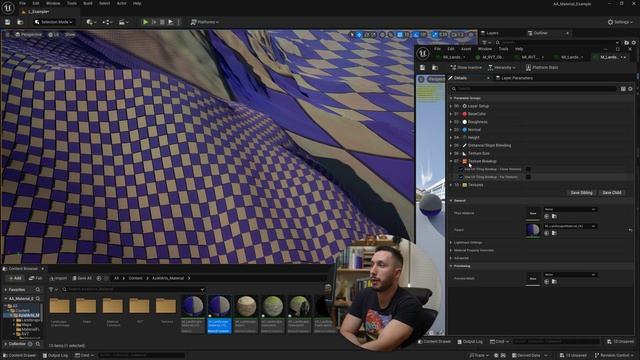Switch to the Layer Parameters tab
The image size is (640, 360).
click(514, 78)
